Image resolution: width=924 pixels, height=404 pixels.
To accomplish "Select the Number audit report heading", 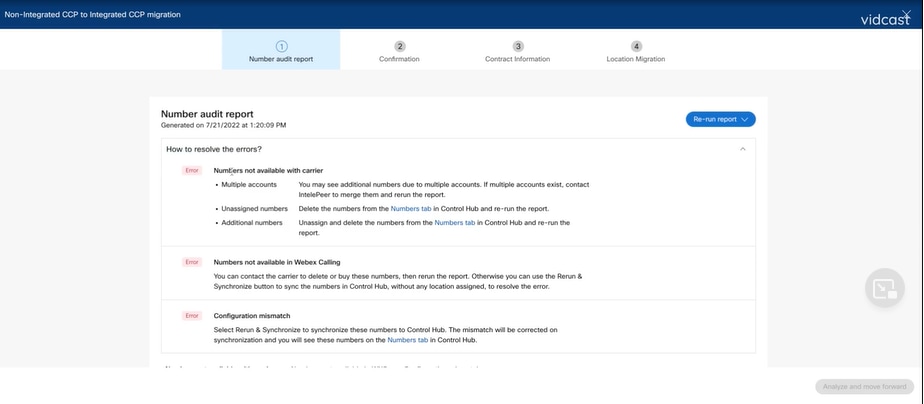I will coord(207,114).
